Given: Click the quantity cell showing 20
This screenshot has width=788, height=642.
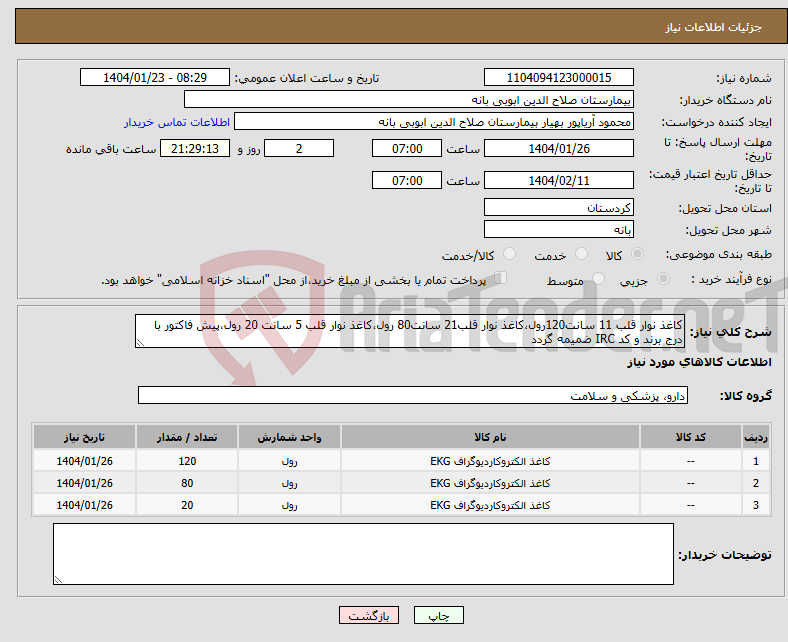Looking at the screenshot, I should (x=187, y=505).
